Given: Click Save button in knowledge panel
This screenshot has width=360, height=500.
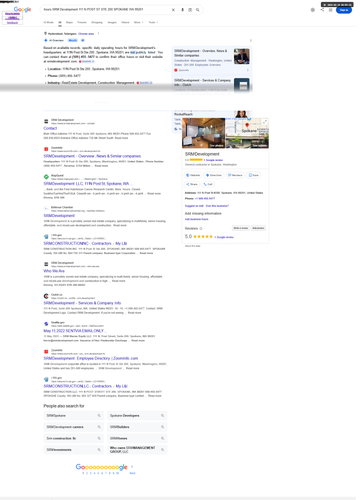Looking at the screenshot, I should 254,175.
